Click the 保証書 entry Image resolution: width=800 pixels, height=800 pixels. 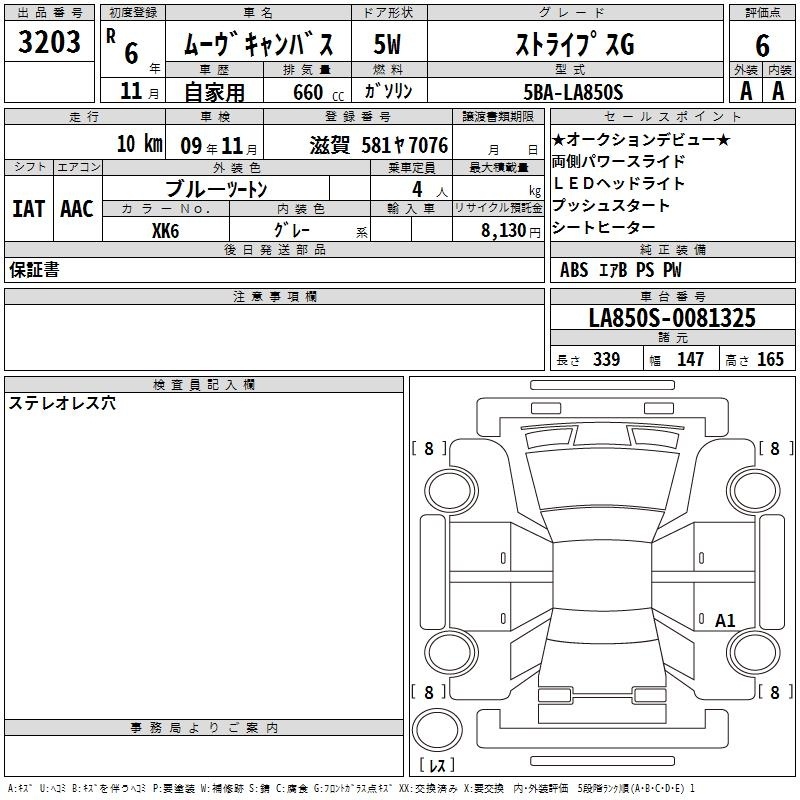[34, 270]
